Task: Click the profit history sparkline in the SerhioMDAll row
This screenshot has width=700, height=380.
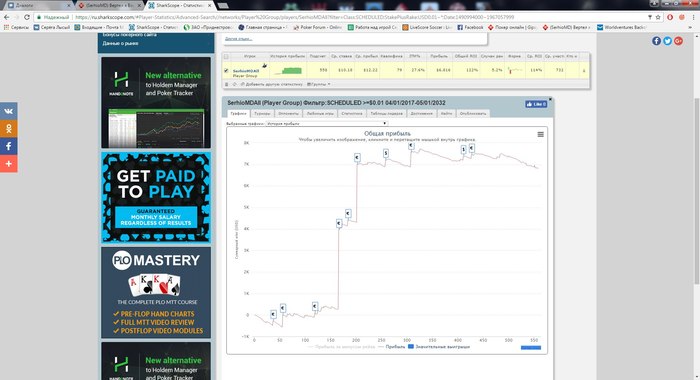Action: (x=288, y=70)
